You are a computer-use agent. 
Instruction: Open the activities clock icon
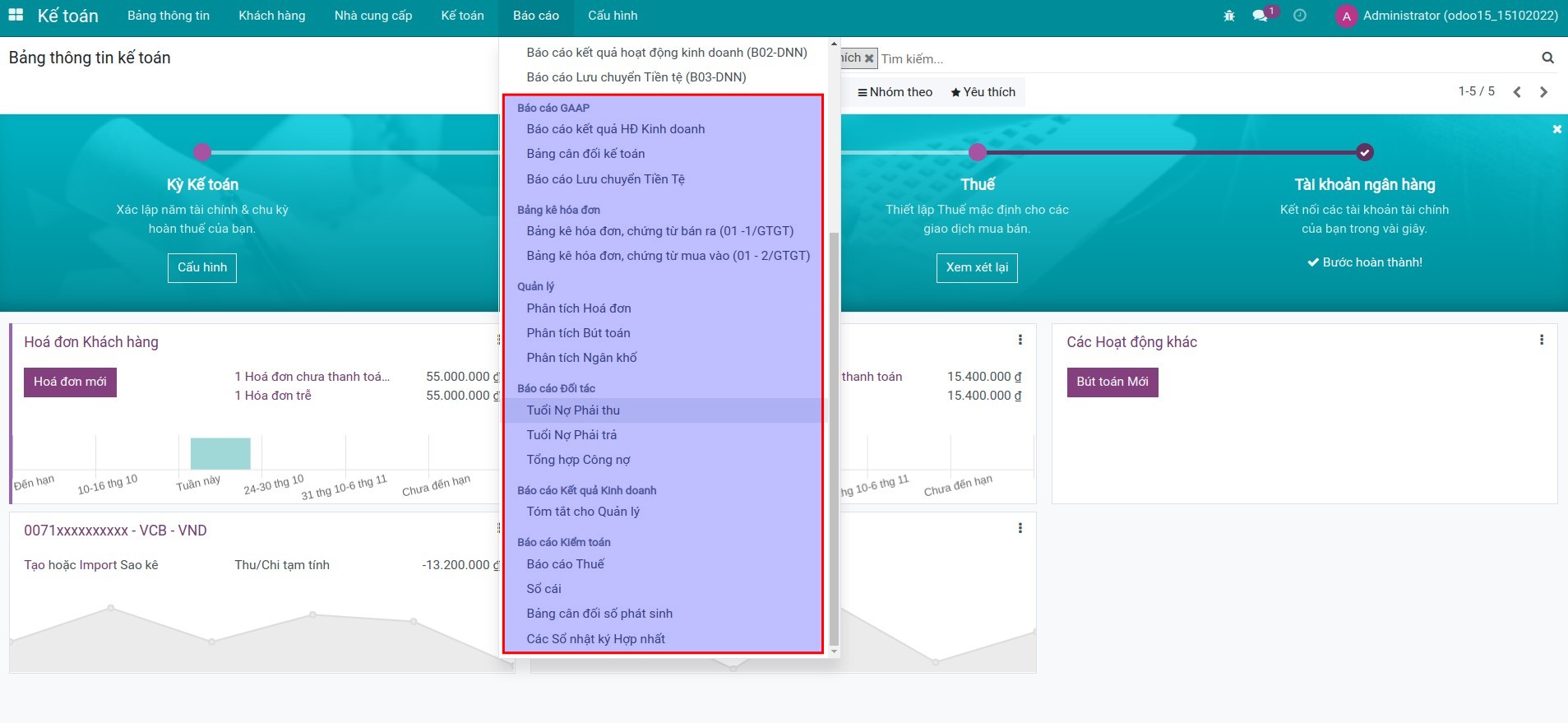click(x=1300, y=16)
